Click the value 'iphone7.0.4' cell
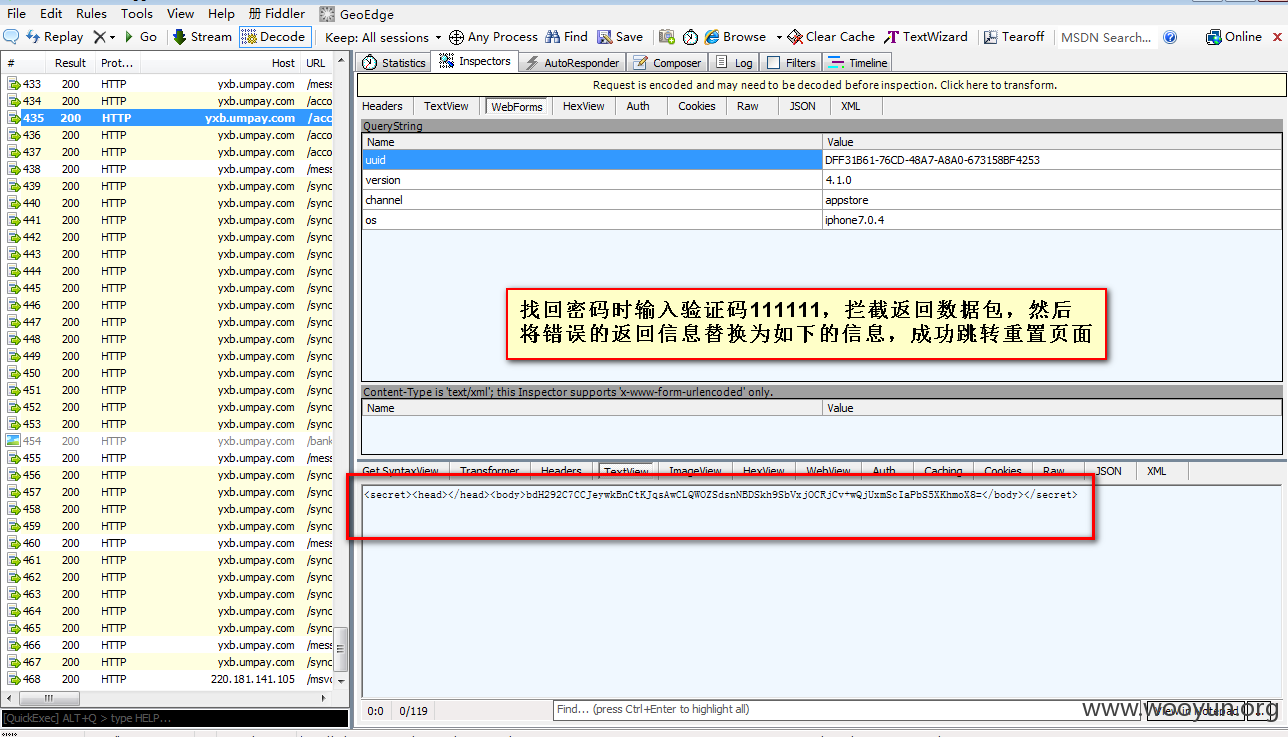This screenshot has width=1288, height=737. [x=1051, y=220]
